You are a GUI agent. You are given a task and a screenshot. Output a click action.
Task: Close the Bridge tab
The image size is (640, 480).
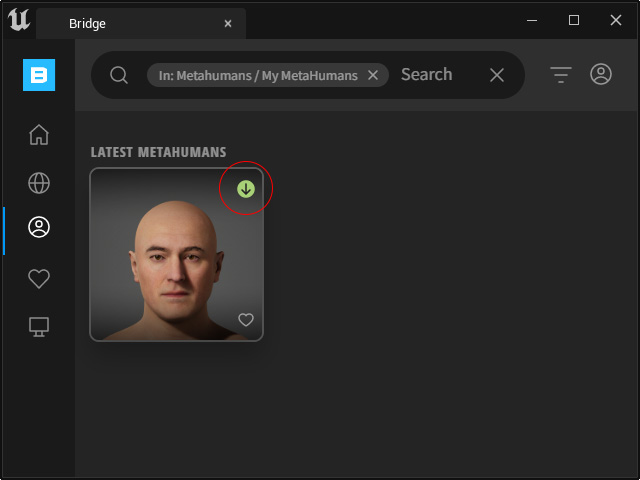click(228, 24)
